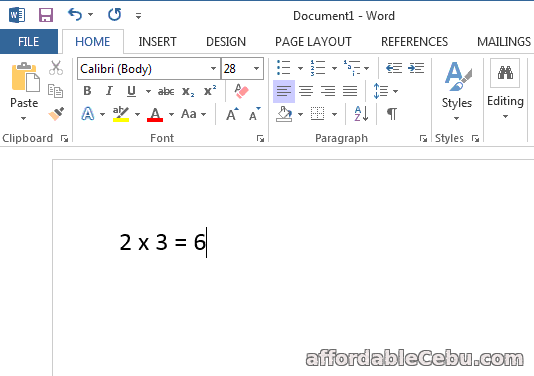The image size is (534, 376).
Task: Apply numbered list
Action: tap(317, 68)
